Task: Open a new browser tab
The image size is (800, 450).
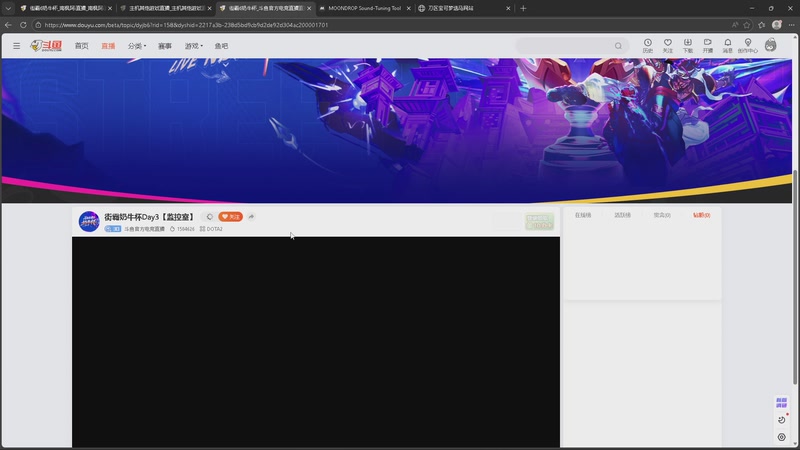Action: (523, 8)
